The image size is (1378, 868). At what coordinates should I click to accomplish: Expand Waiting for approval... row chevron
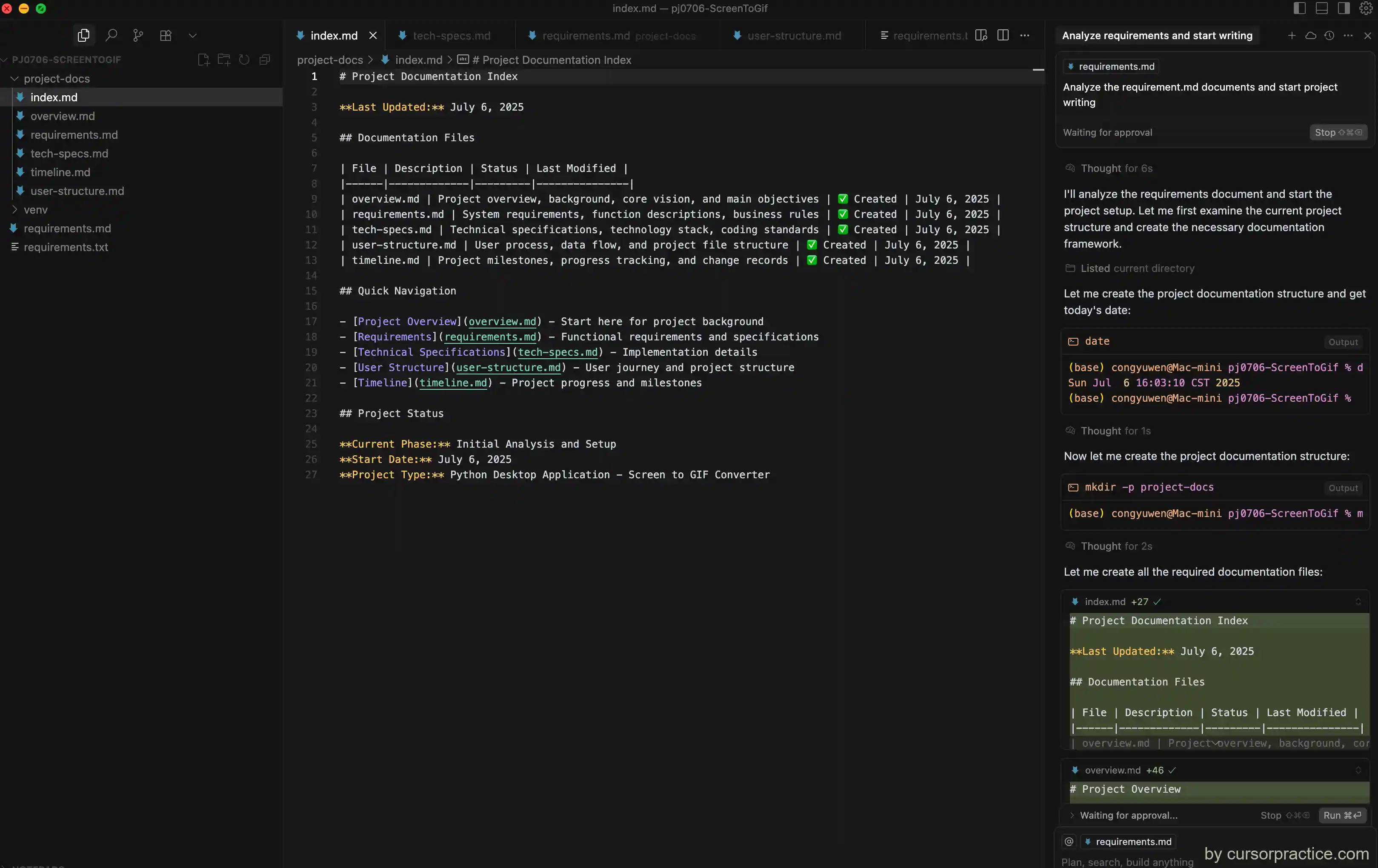1071,815
